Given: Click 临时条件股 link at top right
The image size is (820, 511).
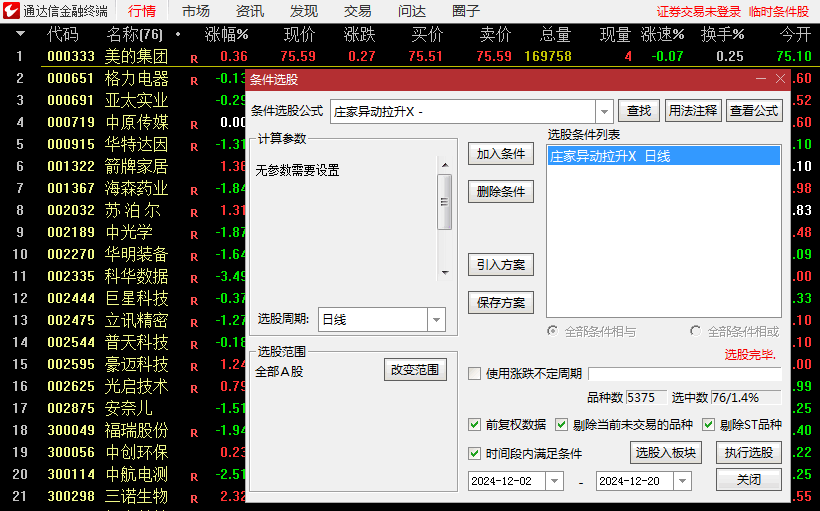Looking at the screenshot, I should pos(779,12).
